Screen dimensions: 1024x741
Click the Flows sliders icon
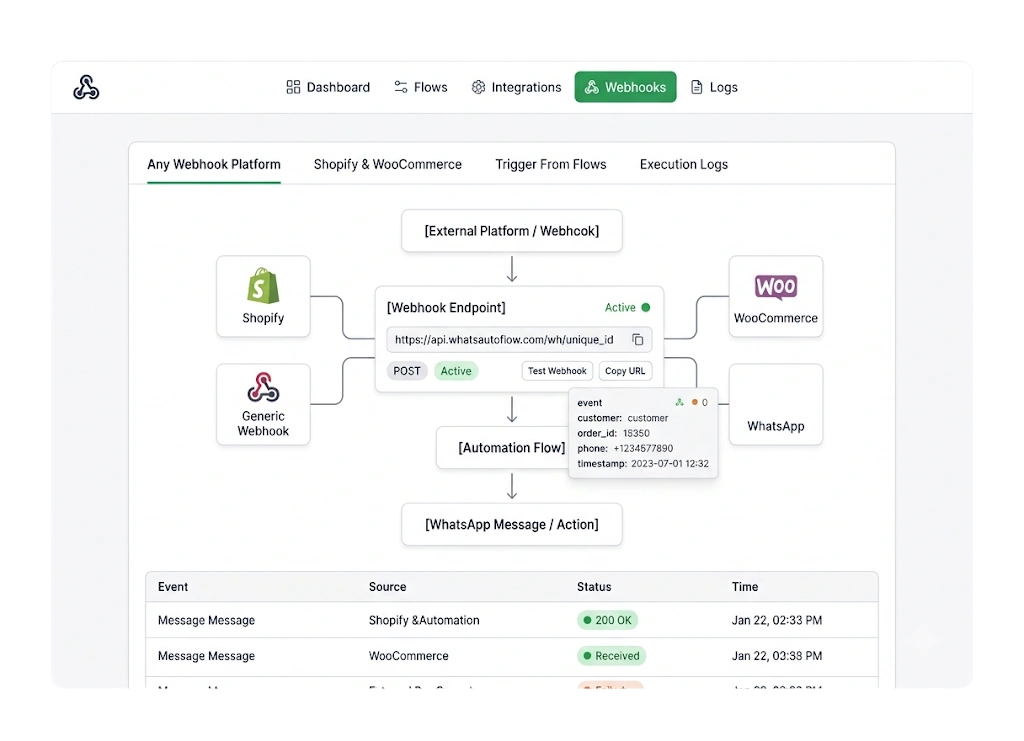(400, 87)
